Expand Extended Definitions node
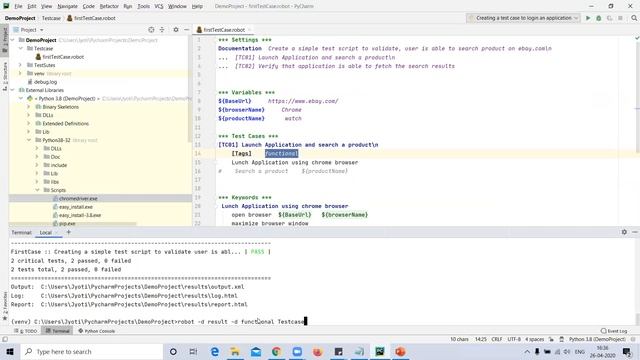640x360 pixels. (29, 123)
